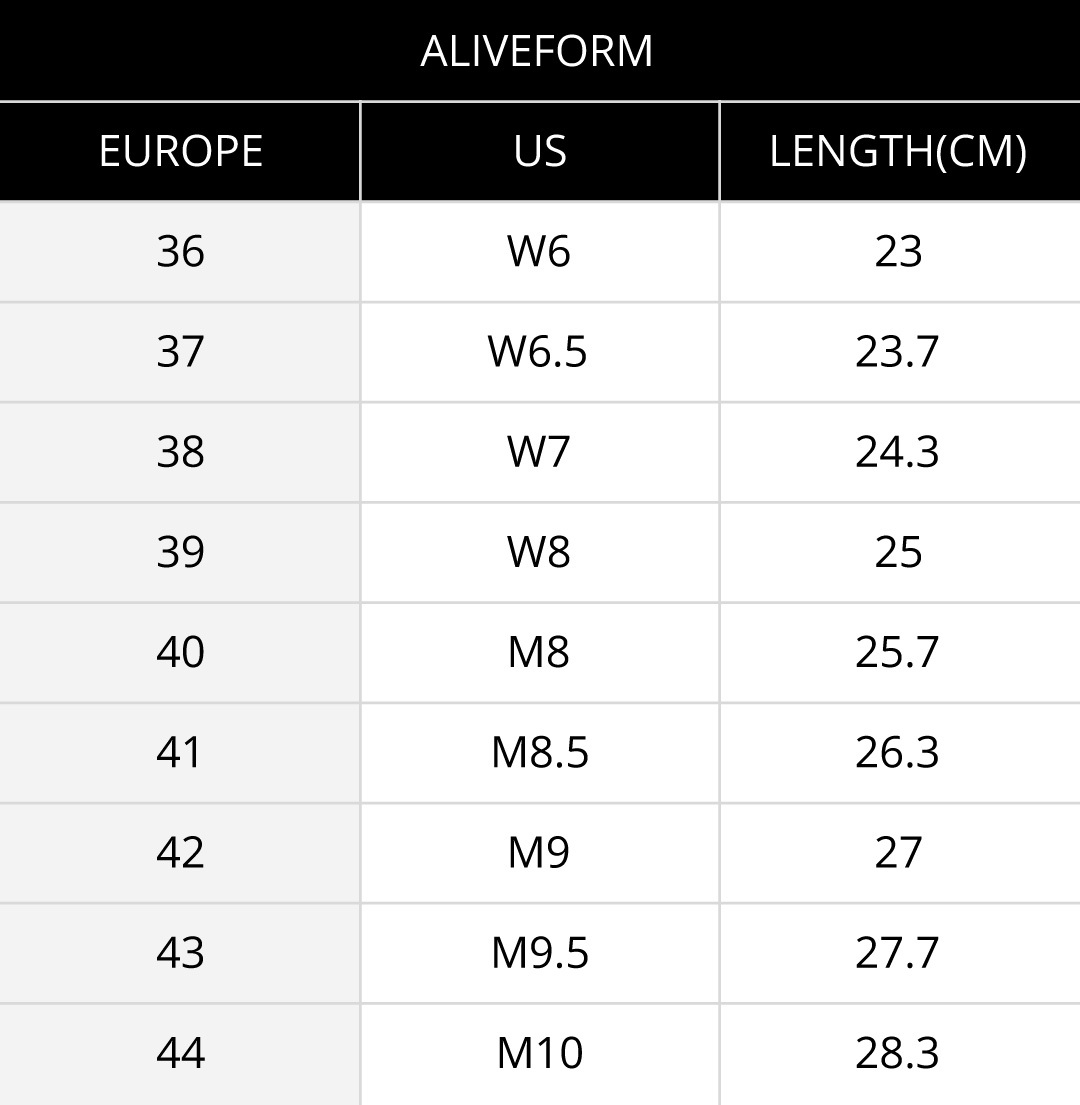Screen dimensions: 1080x1105
Task: Select the EUROPE column header
Action: pos(180,151)
